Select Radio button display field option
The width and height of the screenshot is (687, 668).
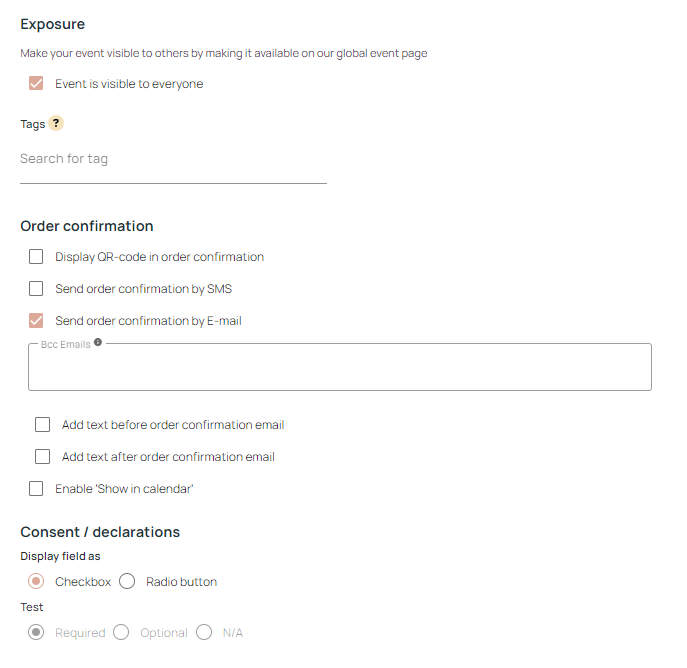tap(127, 582)
